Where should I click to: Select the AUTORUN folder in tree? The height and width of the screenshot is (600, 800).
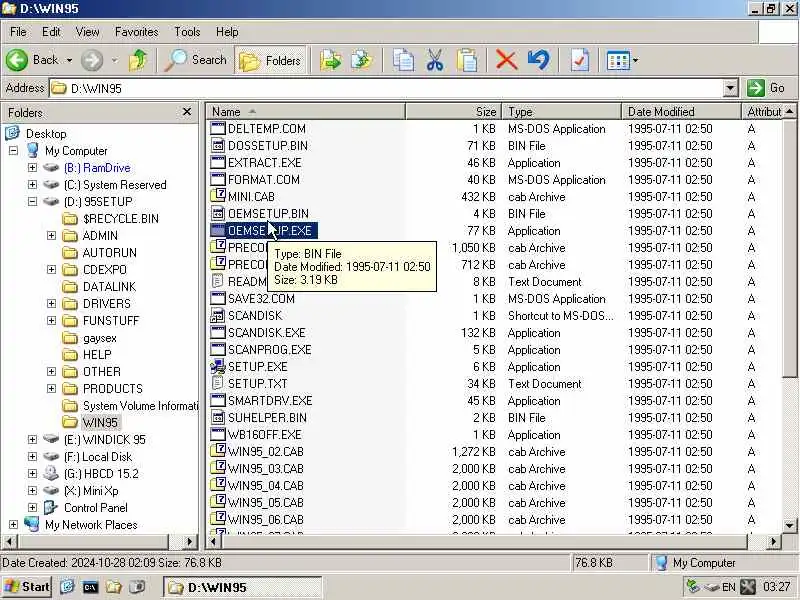coord(110,253)
